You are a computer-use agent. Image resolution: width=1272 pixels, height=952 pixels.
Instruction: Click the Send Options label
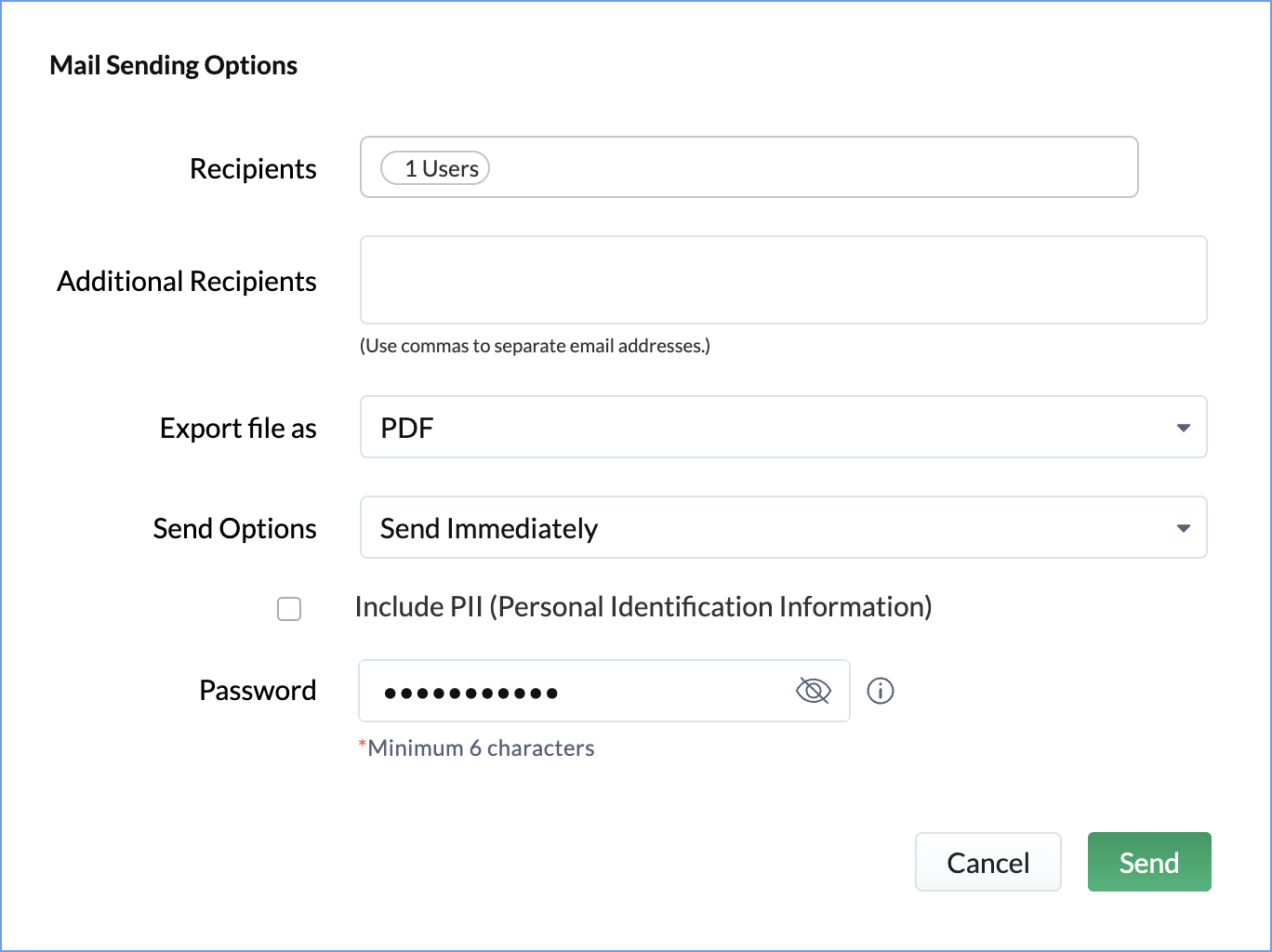234,528
